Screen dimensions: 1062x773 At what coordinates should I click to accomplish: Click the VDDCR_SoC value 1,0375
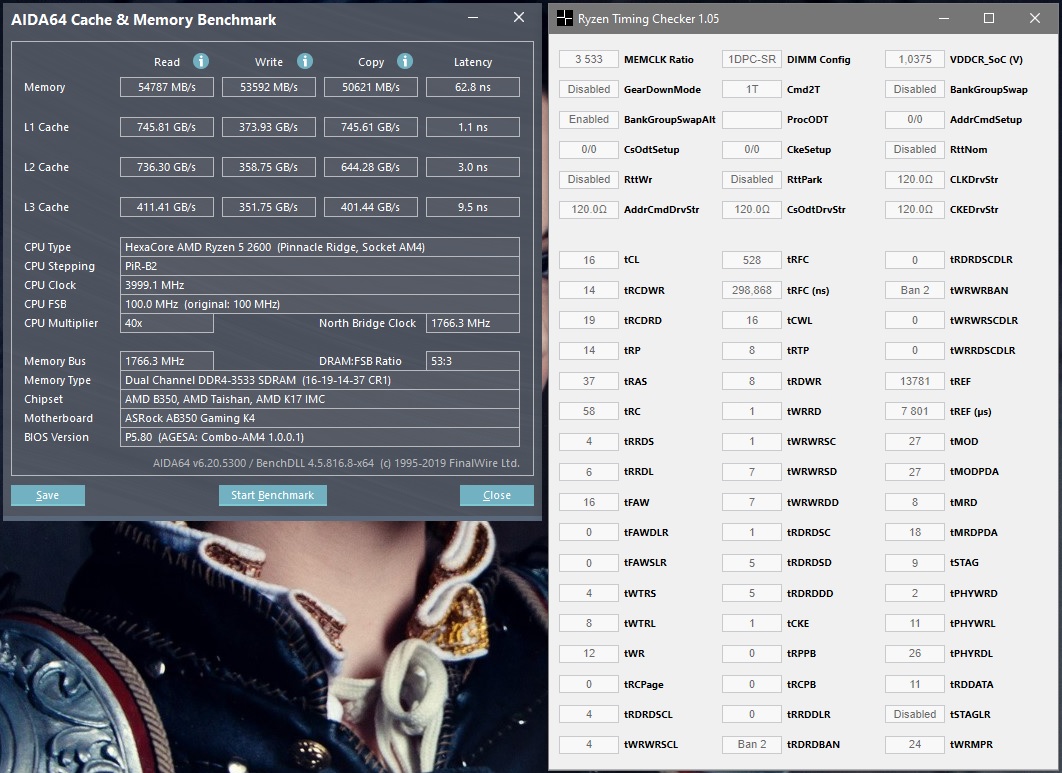[x=914, y=59]
